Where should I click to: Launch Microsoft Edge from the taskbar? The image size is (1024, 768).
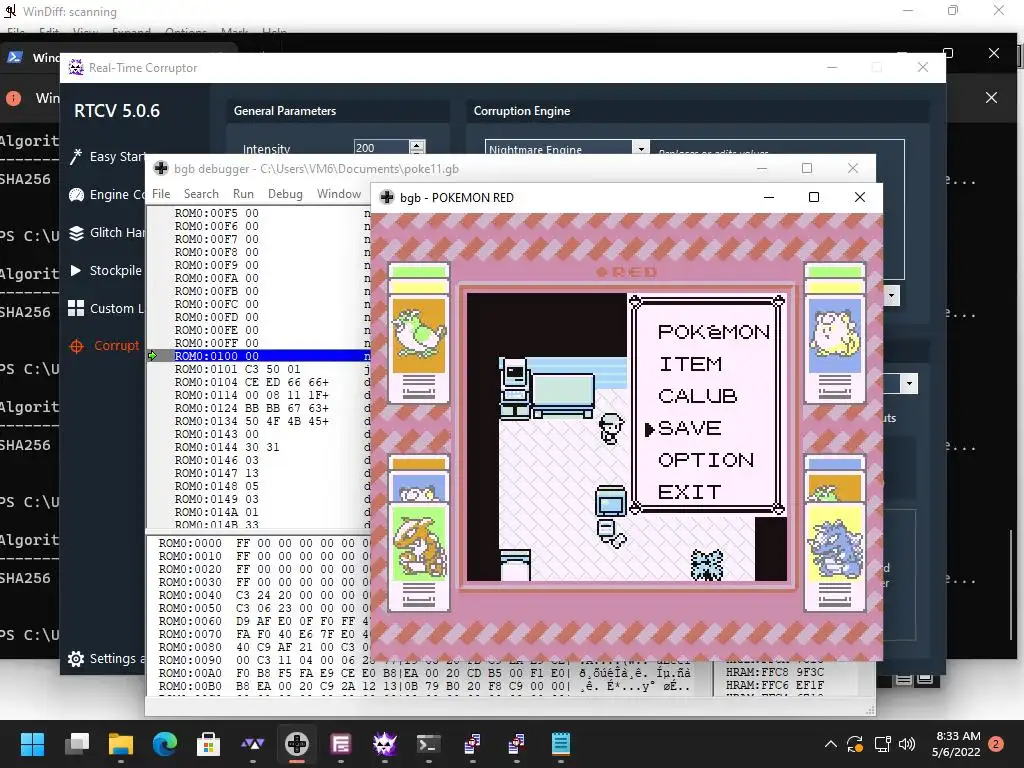tap(165, 744)
